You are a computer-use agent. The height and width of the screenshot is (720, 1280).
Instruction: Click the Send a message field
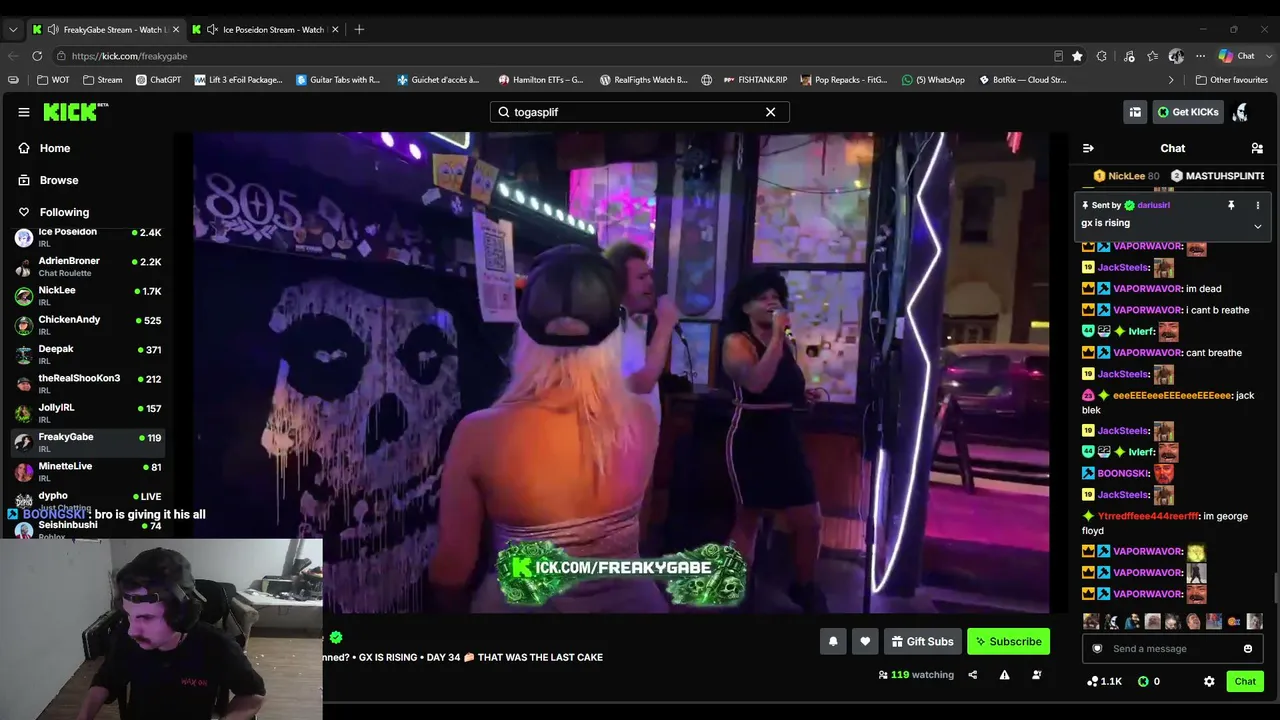[x=1172, y=648]
